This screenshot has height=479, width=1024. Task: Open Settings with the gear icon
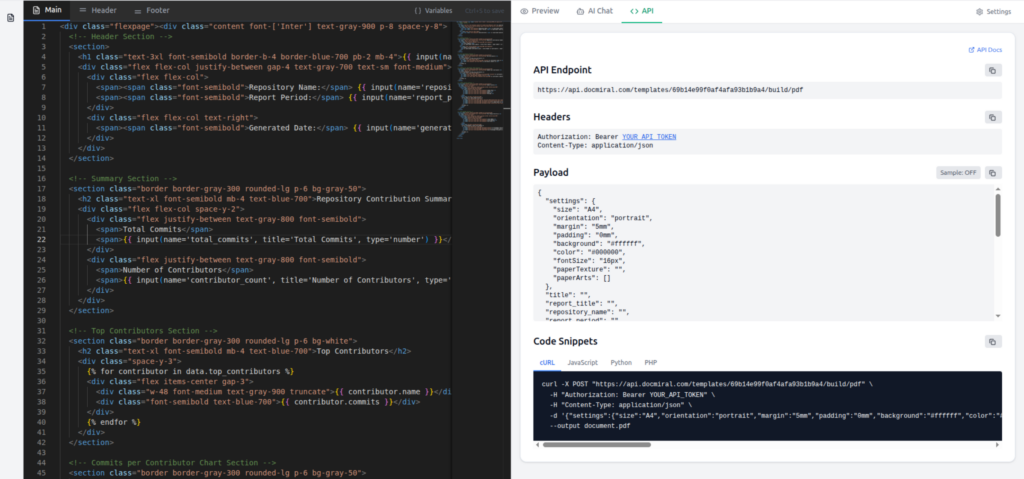click(993, 12)
